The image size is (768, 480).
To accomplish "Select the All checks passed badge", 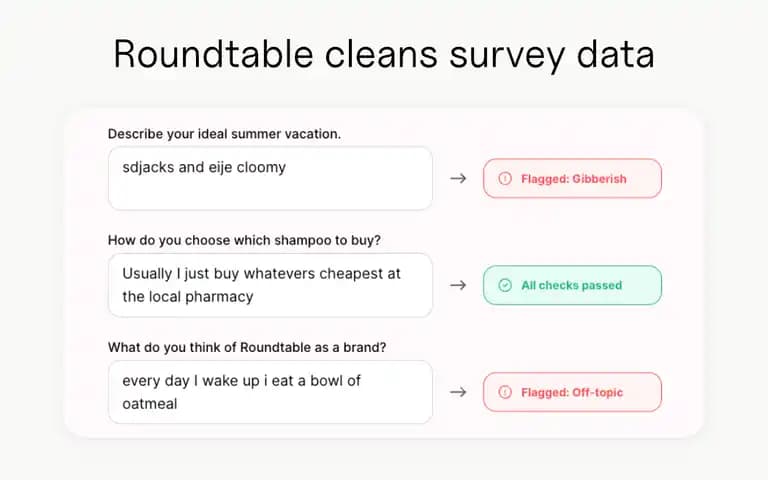I will (572, 285).
